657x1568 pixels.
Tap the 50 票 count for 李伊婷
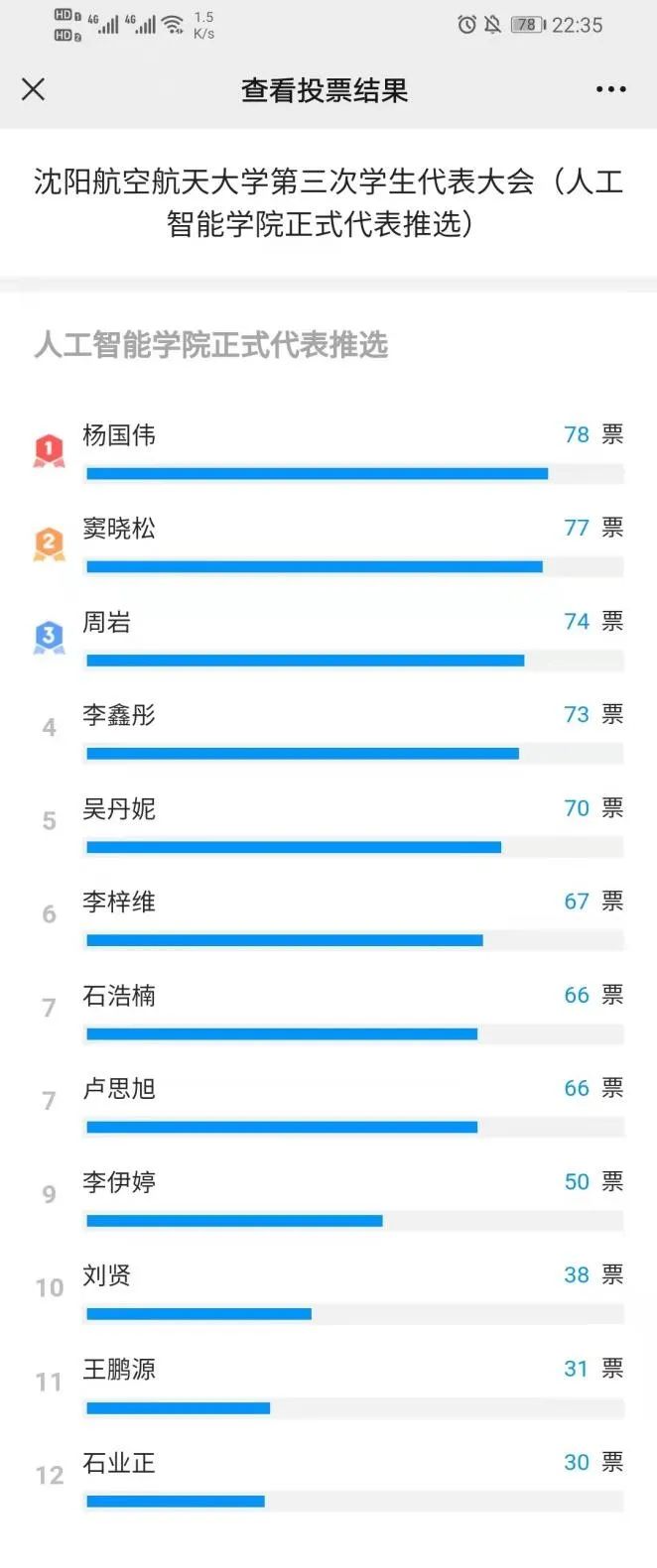(x=592, y=1182)
